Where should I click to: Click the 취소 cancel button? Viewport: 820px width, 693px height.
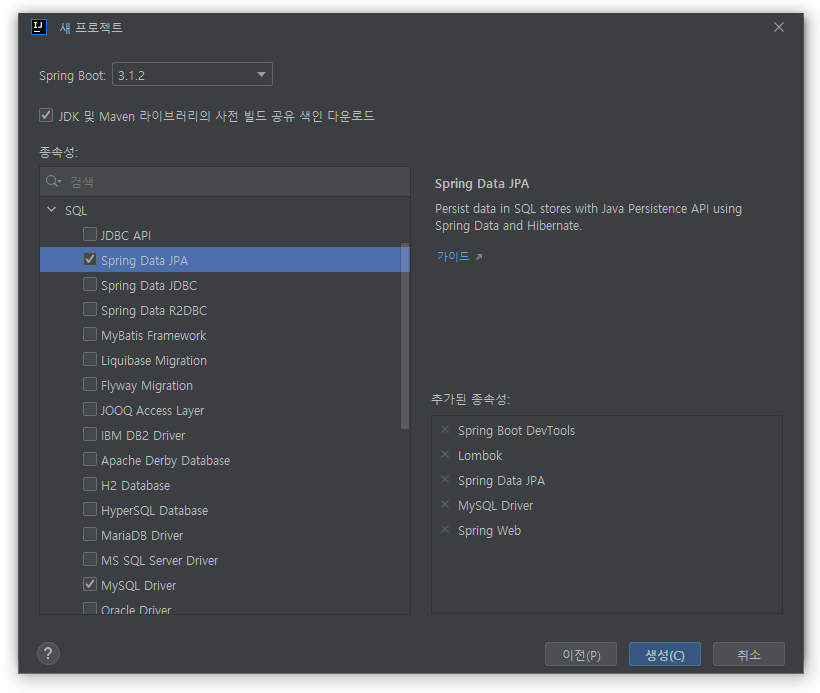click(x=749, y=654)
